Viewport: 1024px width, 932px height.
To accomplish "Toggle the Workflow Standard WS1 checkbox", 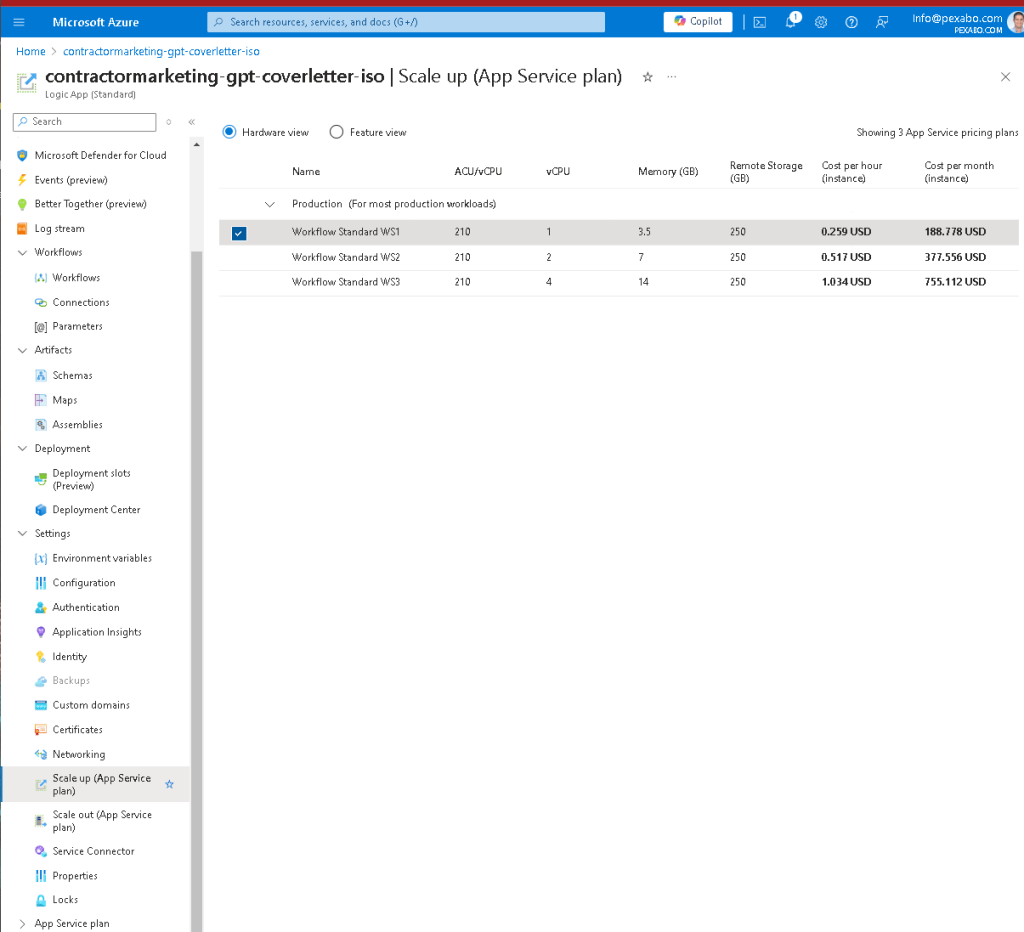I will tap(239, 233).
